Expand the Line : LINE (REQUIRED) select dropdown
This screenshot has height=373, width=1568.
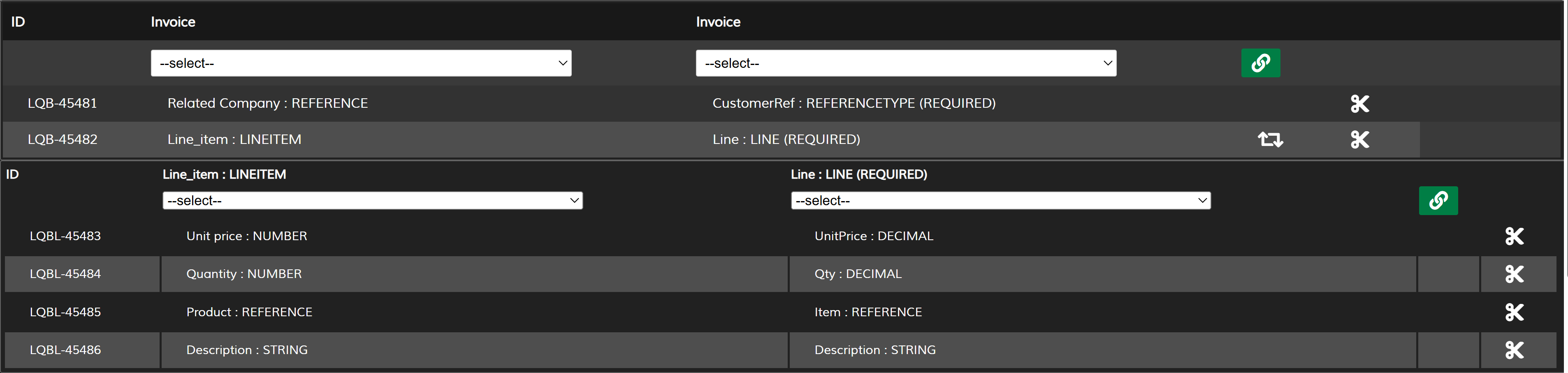point(1001,201)
